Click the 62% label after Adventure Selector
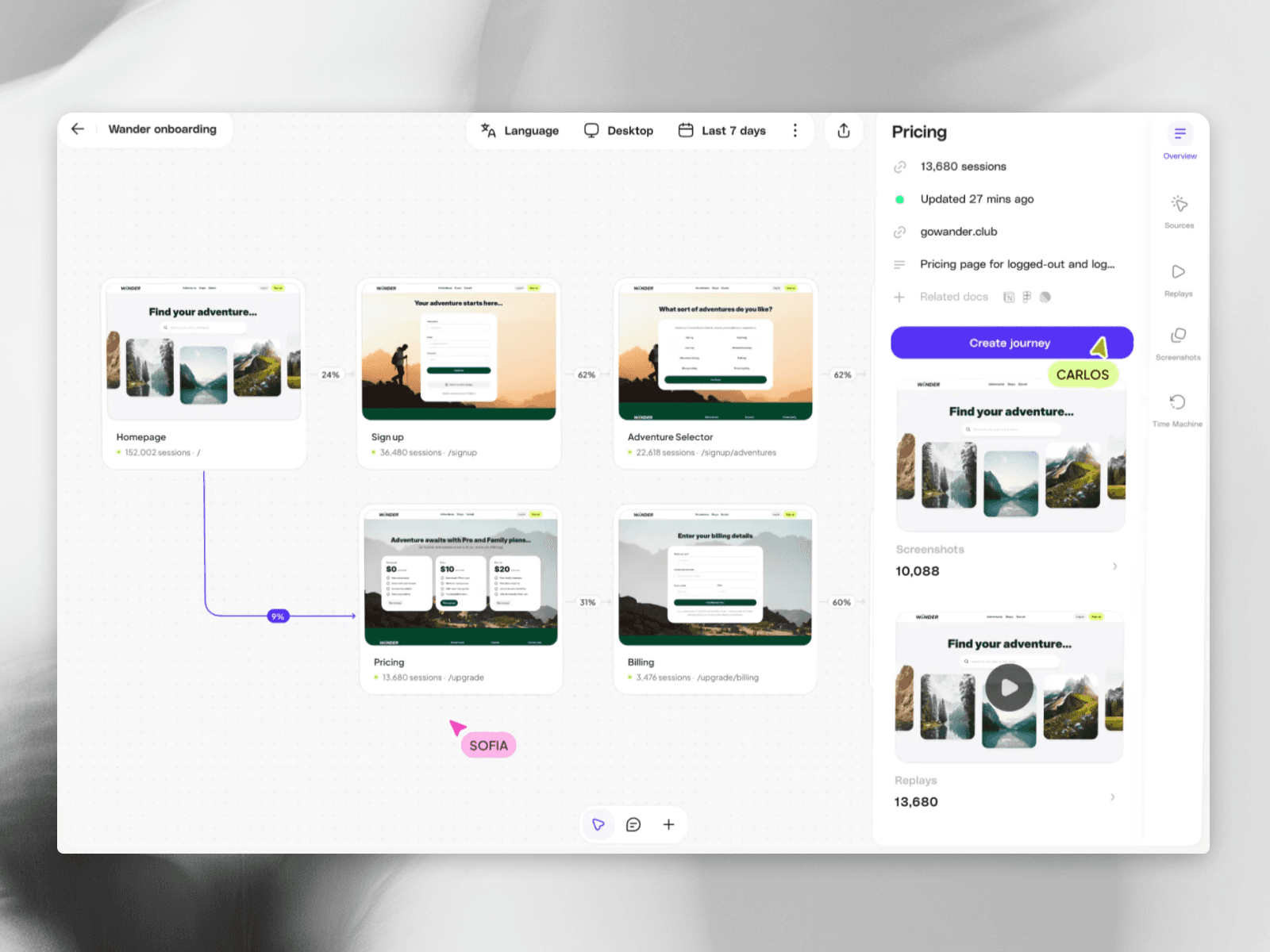1270x952 pixels. (x=843, y=374)
